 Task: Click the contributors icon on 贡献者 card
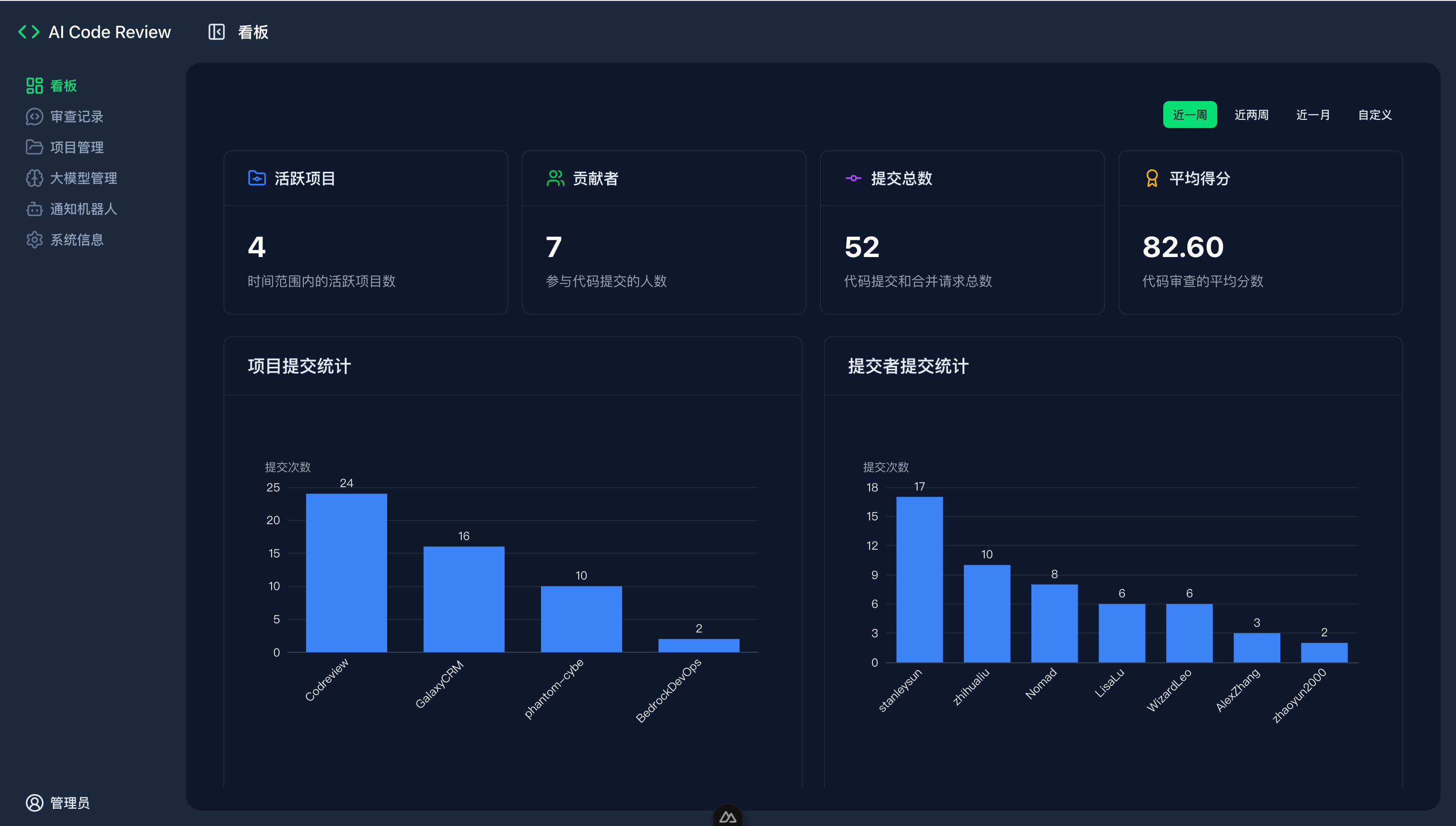click(555, 178)
